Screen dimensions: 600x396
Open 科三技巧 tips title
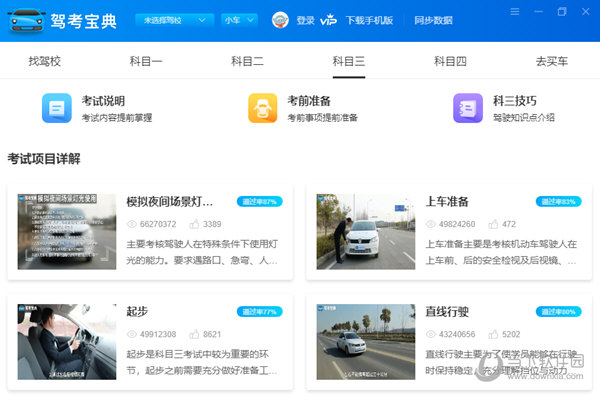pyautogui.click(x=515, y=101)
